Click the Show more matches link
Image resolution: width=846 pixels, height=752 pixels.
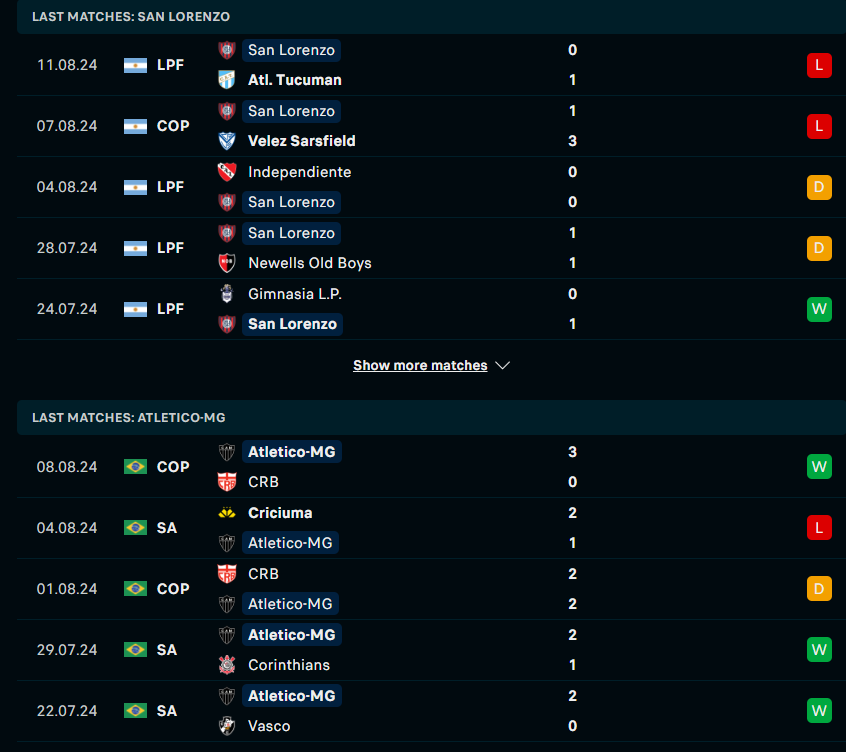(x=420, y=366)
